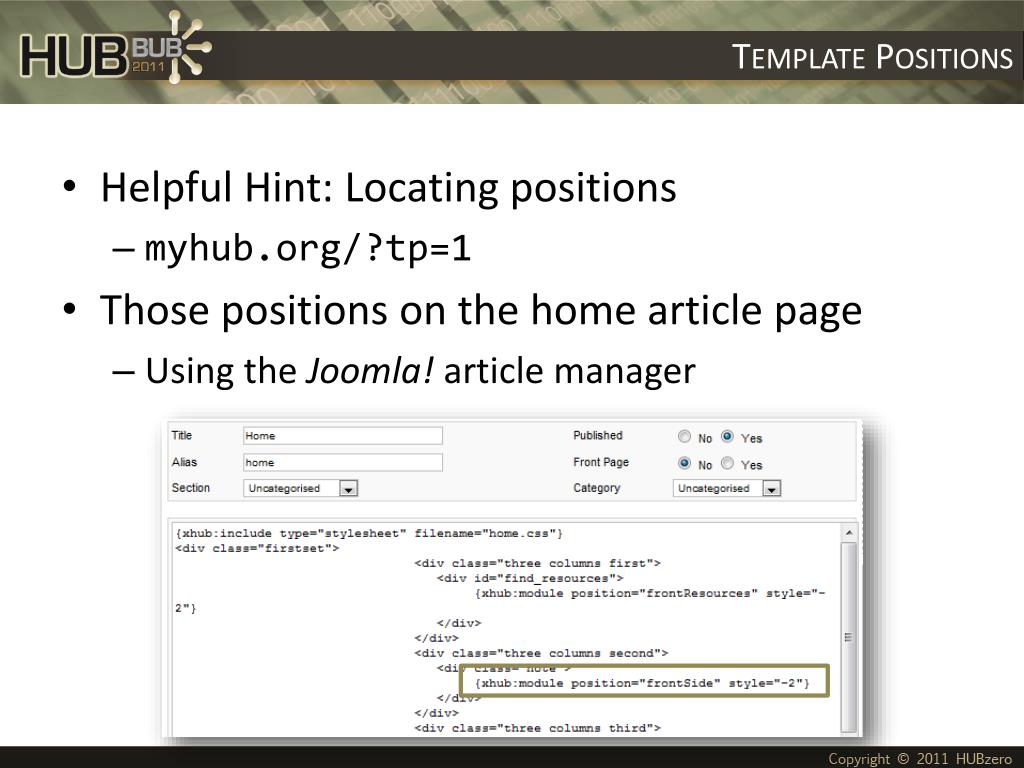Click the Published label
Screen dimensions: 1024x768
598,436
